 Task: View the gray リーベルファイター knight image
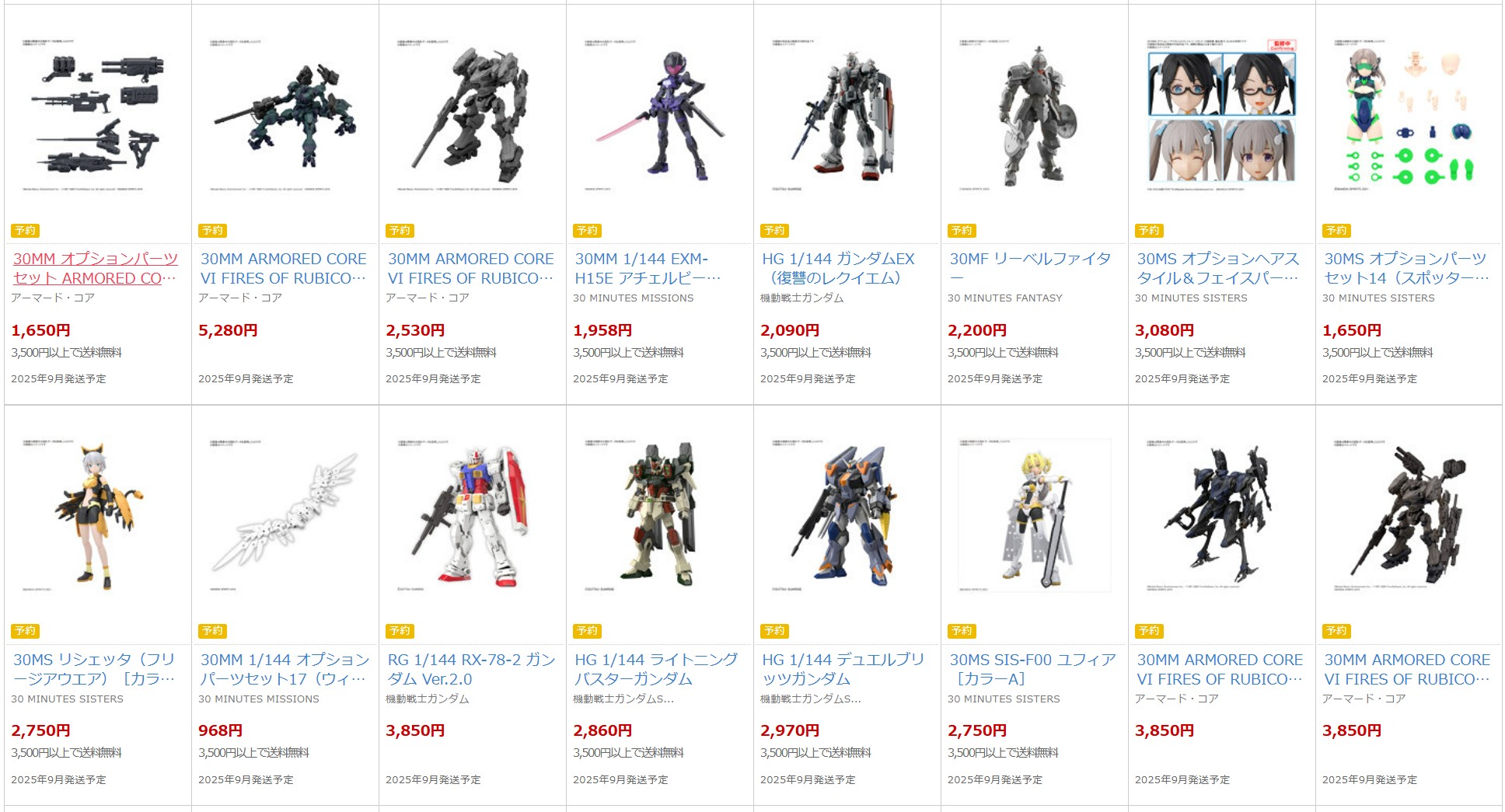(x=1035, y=114)
